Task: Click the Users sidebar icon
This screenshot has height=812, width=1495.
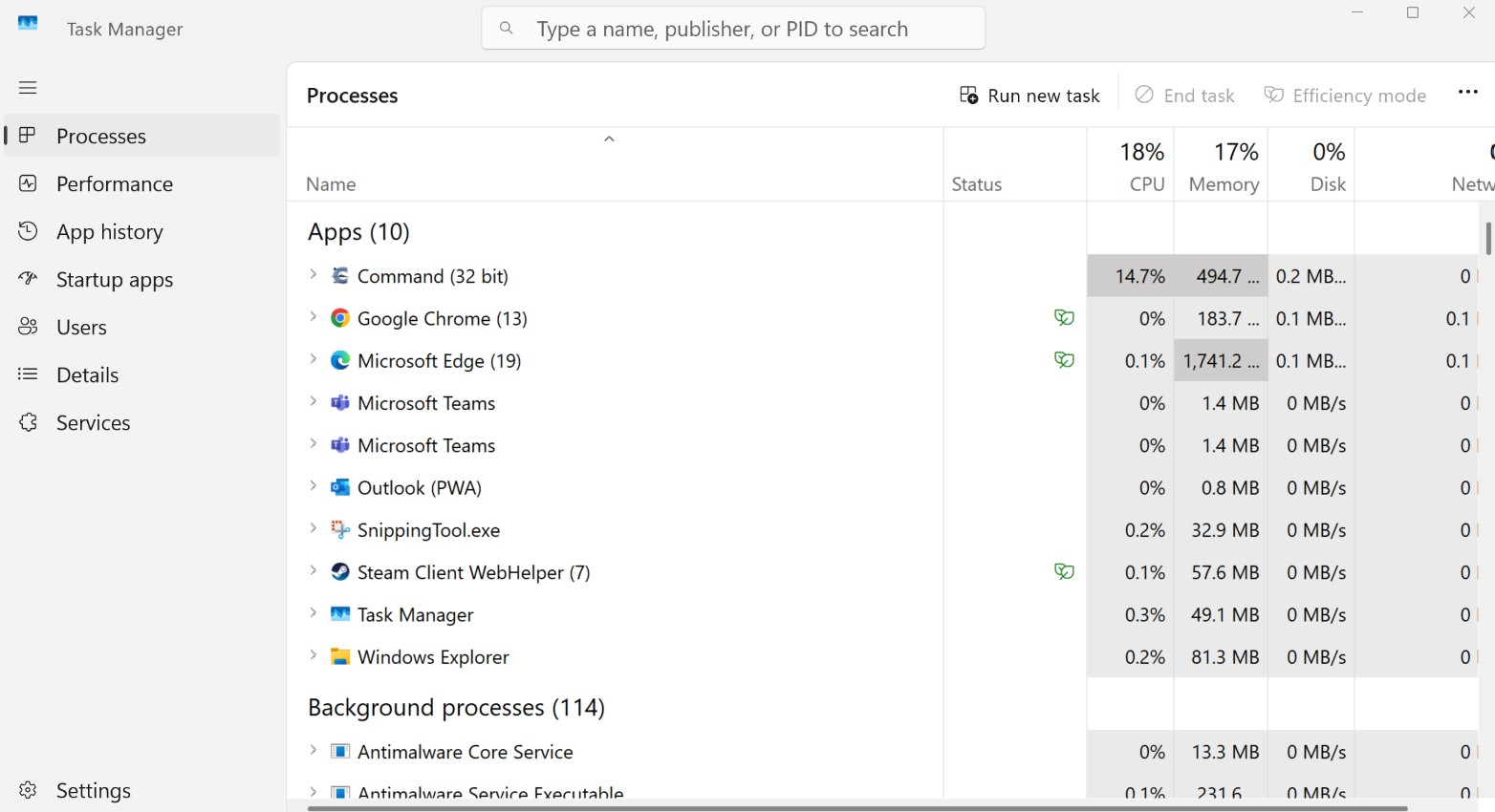Action: [28, 327]
